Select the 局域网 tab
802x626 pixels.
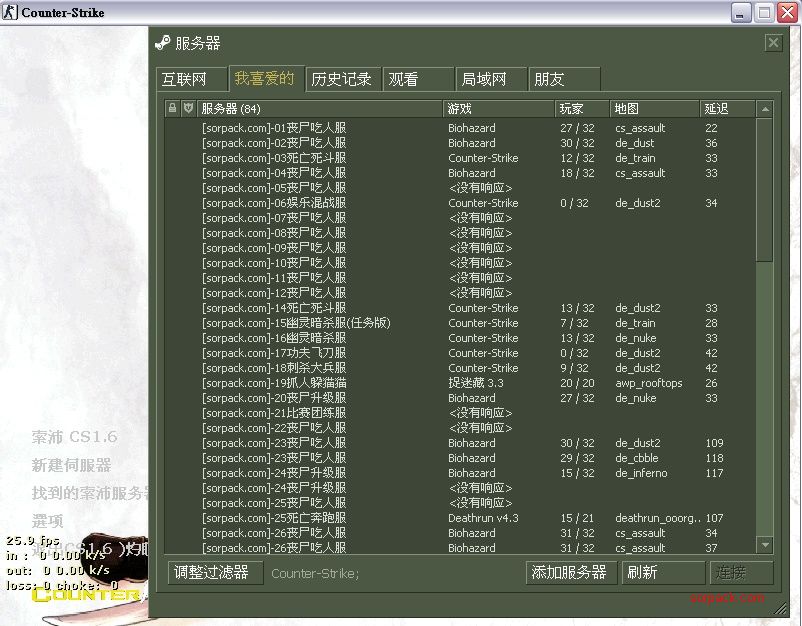tap(483, 79)
